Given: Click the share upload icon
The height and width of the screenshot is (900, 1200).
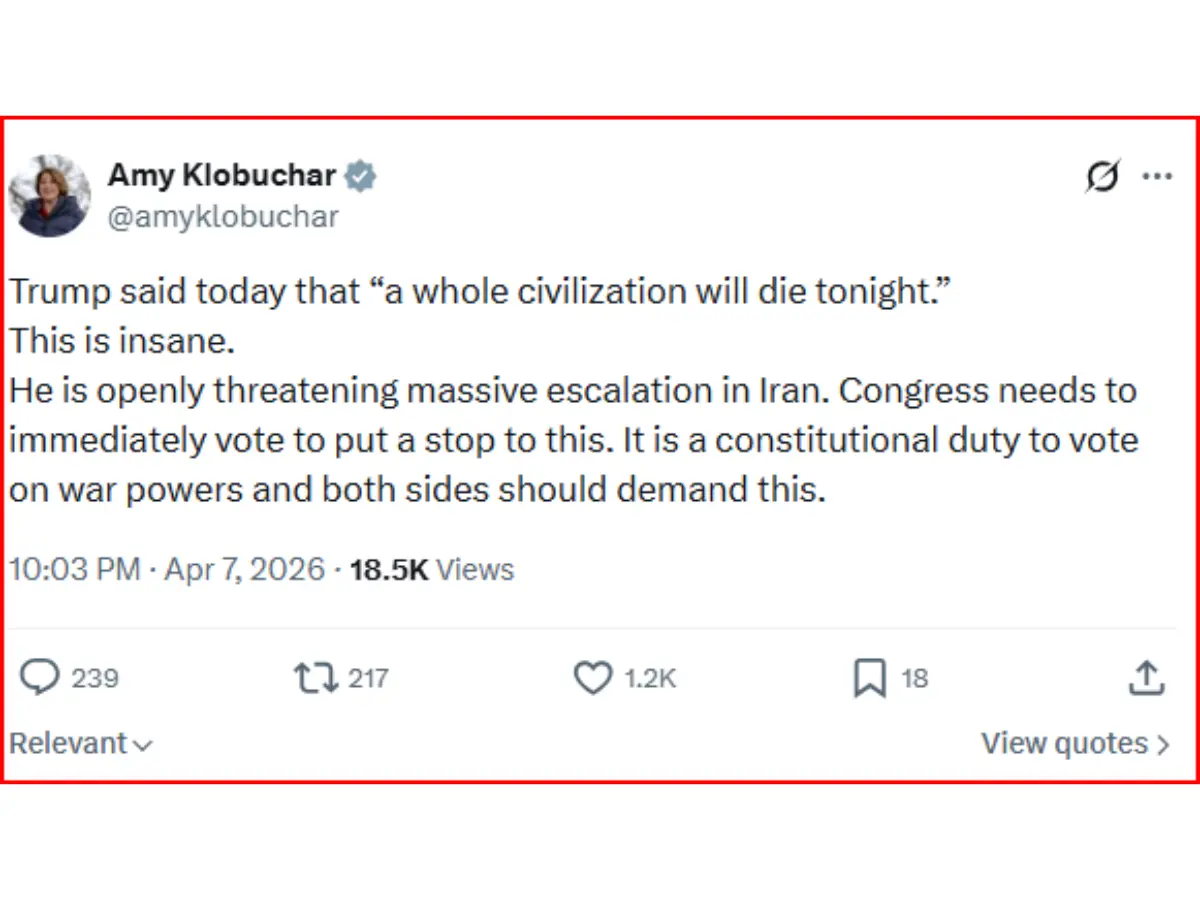Looking at the screenshot, I should click(1146, 677).
